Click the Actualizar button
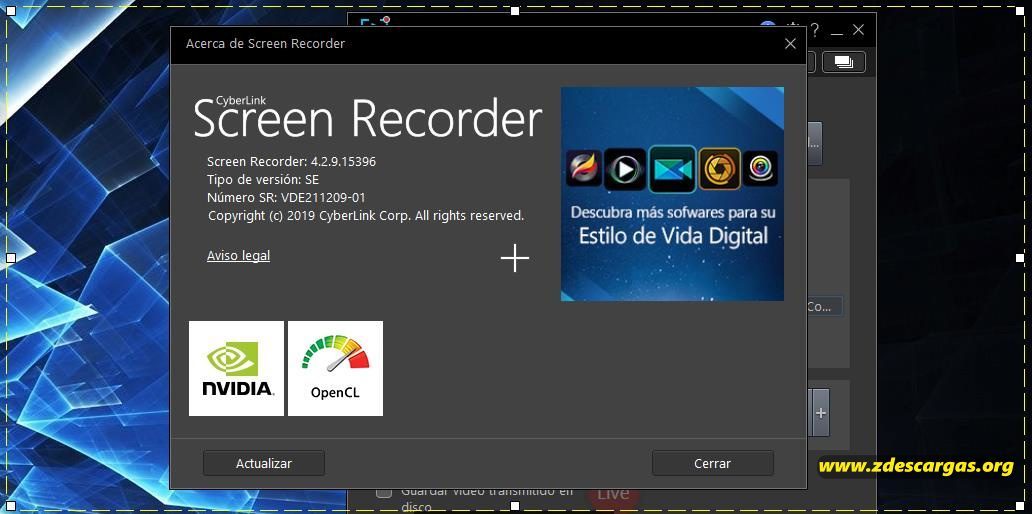The image size is (1032, 514). [264, 463]
